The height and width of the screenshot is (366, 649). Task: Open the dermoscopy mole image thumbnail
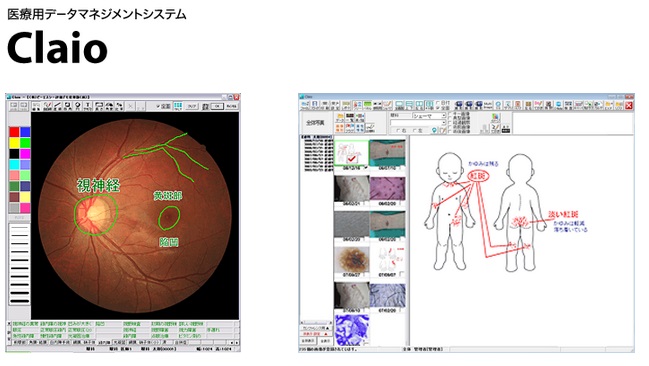click(352, 260)
